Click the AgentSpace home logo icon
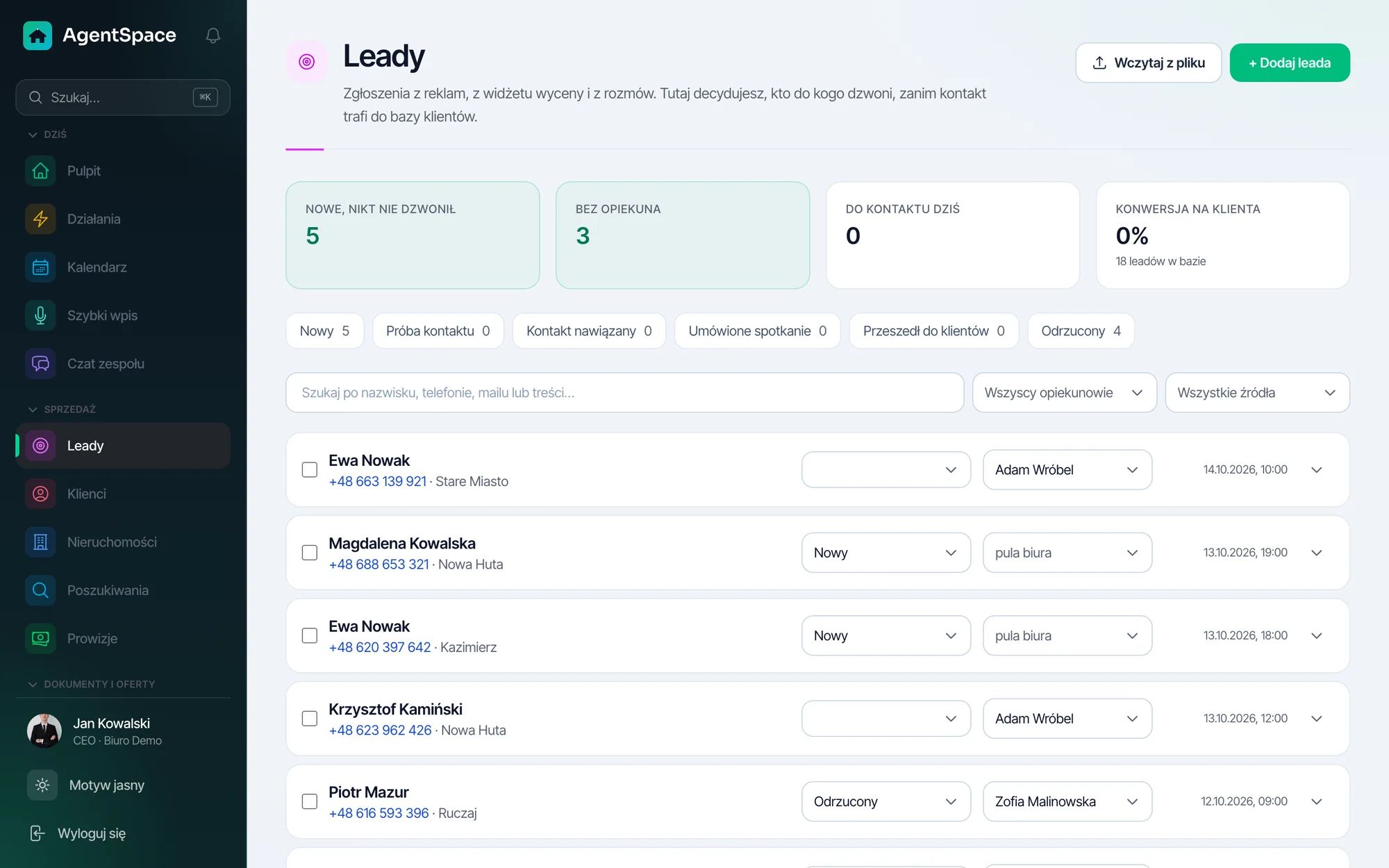Image resolution: width=1389 pixels, height=868 pixels. [x=38, y=35]
